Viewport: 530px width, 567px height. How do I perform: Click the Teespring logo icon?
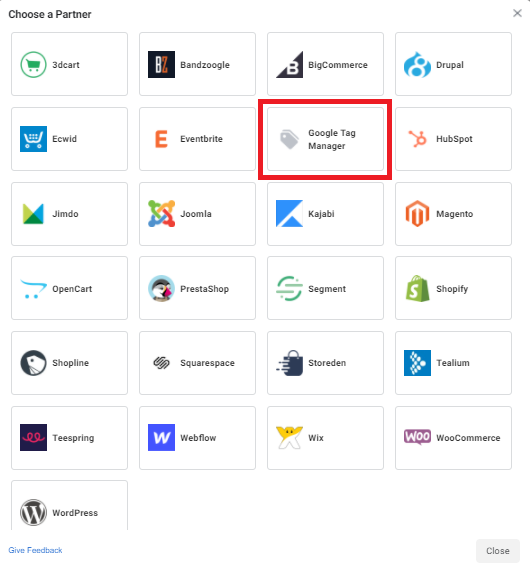pyautogui.click(x=33, y=438)
